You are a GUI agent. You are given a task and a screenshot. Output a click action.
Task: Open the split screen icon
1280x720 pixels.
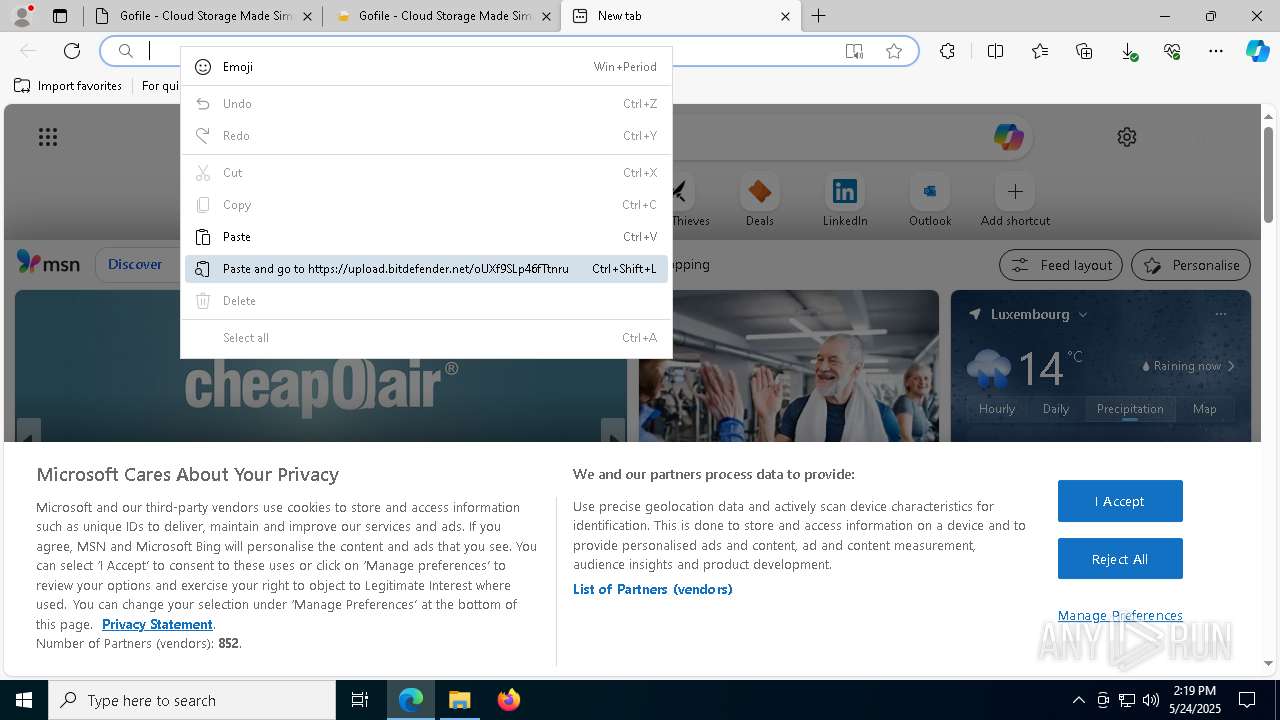click(995, 51)
